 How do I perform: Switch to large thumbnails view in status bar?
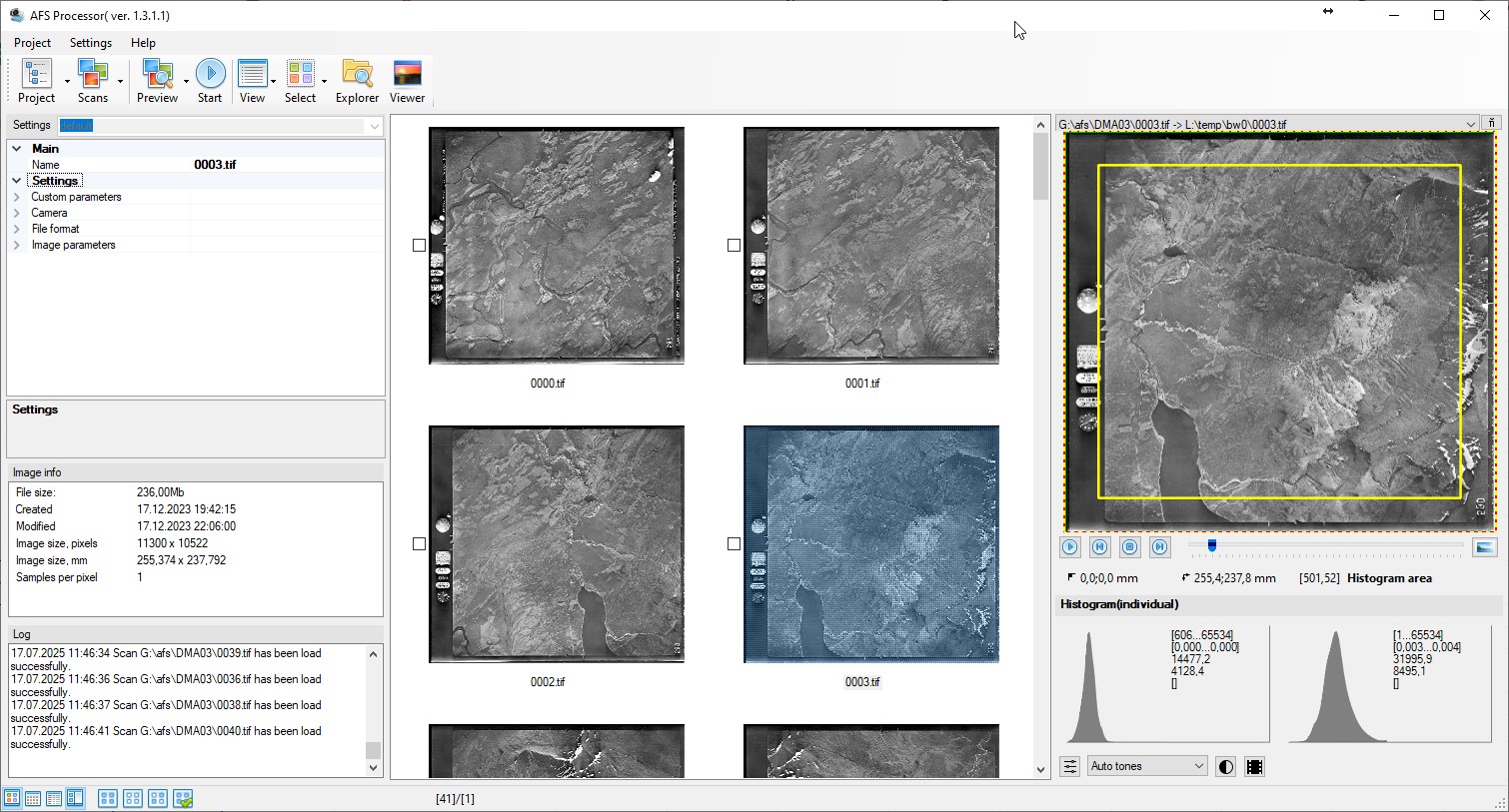pyautogui.click(x=12, y=798)
